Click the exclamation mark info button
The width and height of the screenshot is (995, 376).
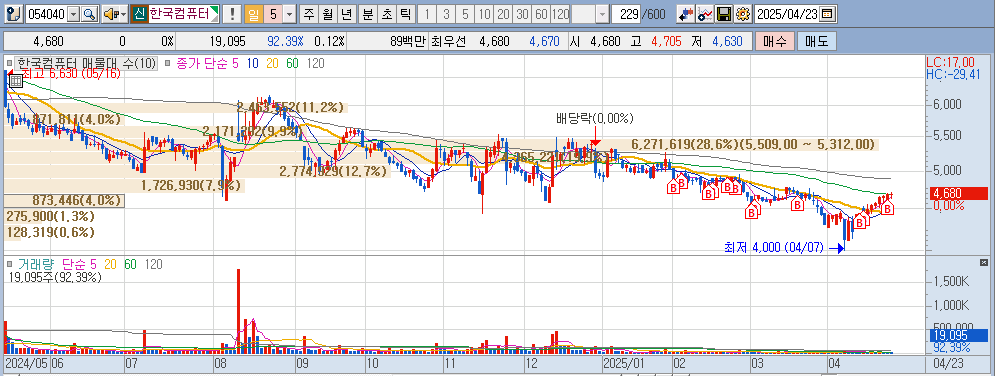[x=233, y=13]
